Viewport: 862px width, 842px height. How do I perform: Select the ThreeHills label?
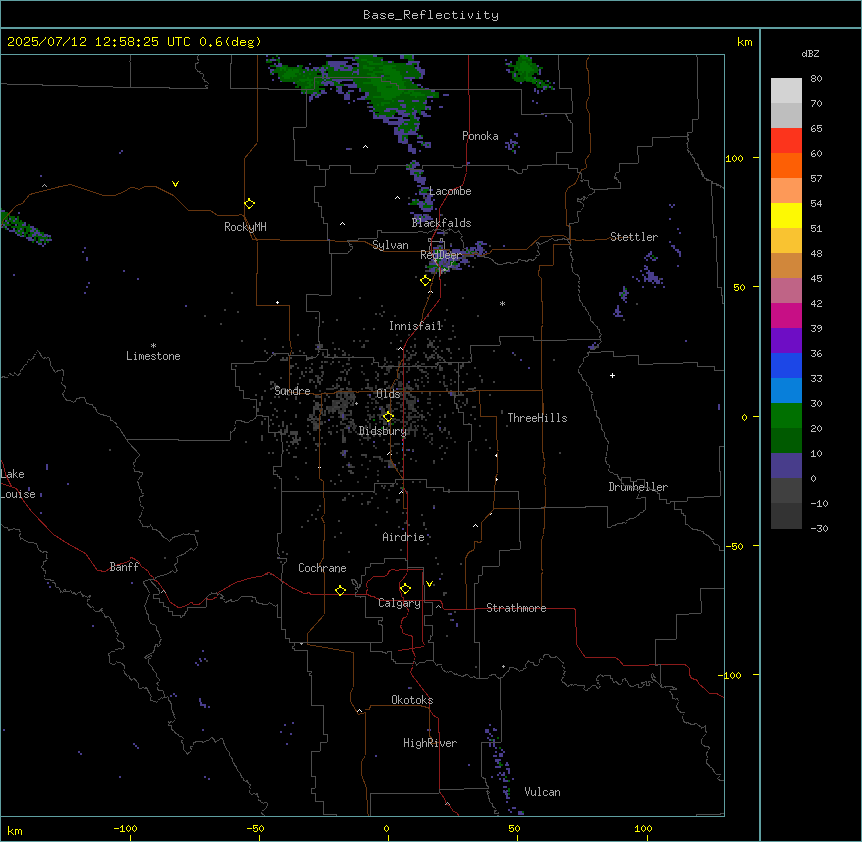tap(537, 418)
